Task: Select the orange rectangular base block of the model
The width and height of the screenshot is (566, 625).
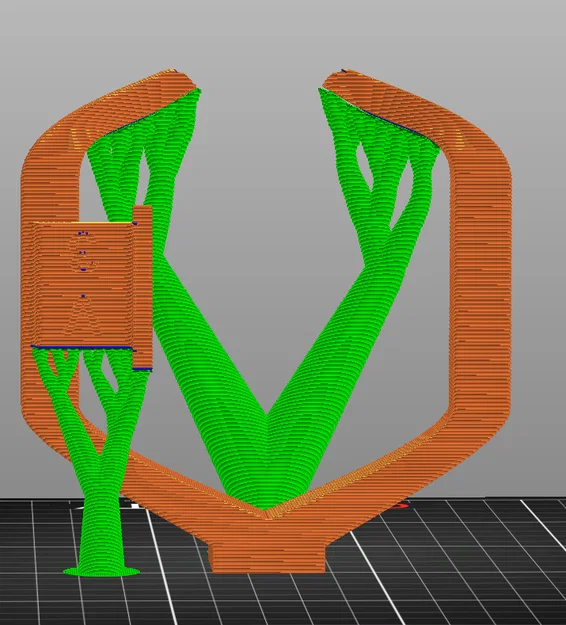Action: [268, 558]
